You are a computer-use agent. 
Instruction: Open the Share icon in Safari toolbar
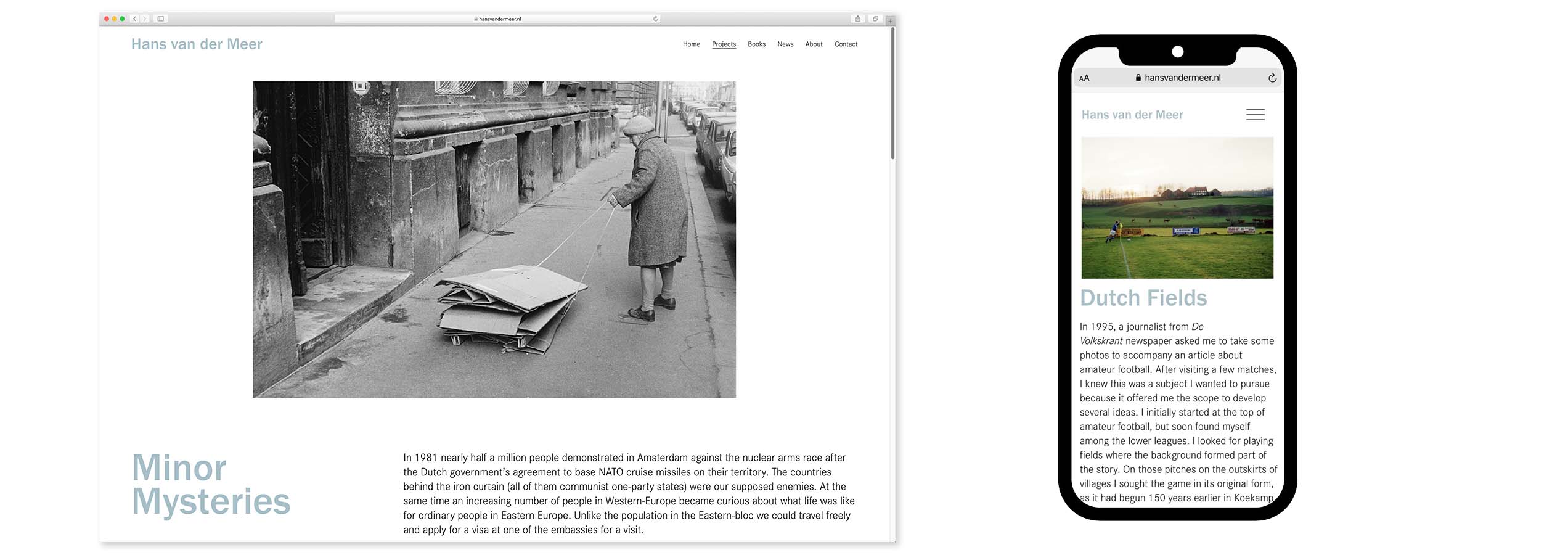857,19
